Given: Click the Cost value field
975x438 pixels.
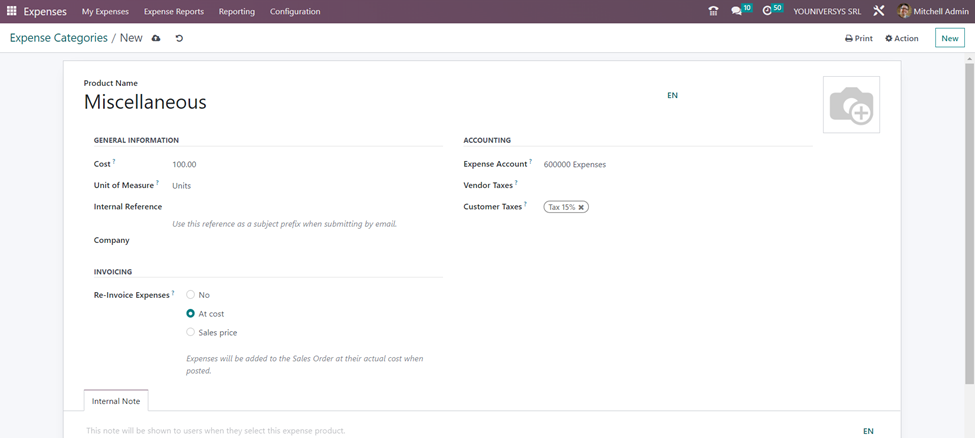Looking at the screenshot, I should pyautogui.click(x=300, y=164).
